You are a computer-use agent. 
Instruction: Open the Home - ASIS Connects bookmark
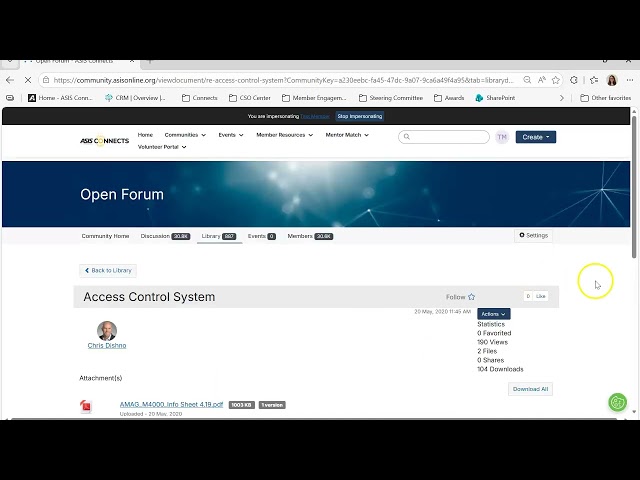[60, 98]
